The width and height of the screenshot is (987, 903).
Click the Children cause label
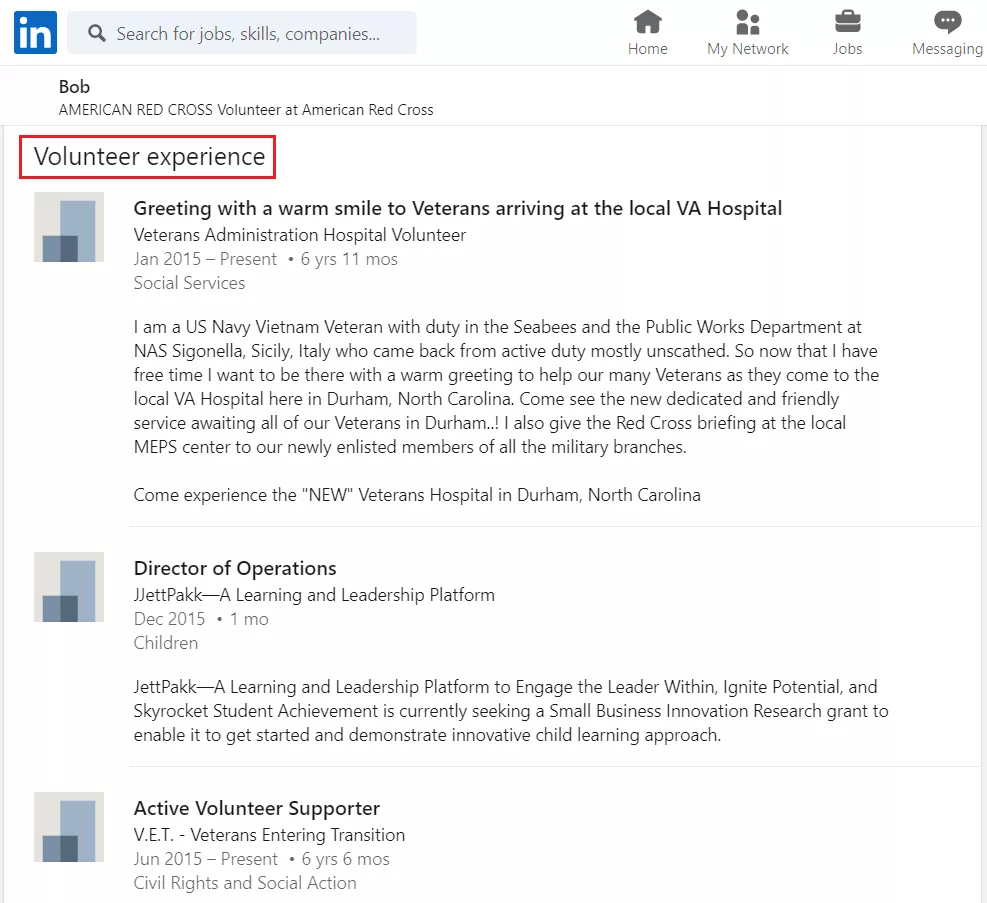pyautogui.click(x=166, y=643)
